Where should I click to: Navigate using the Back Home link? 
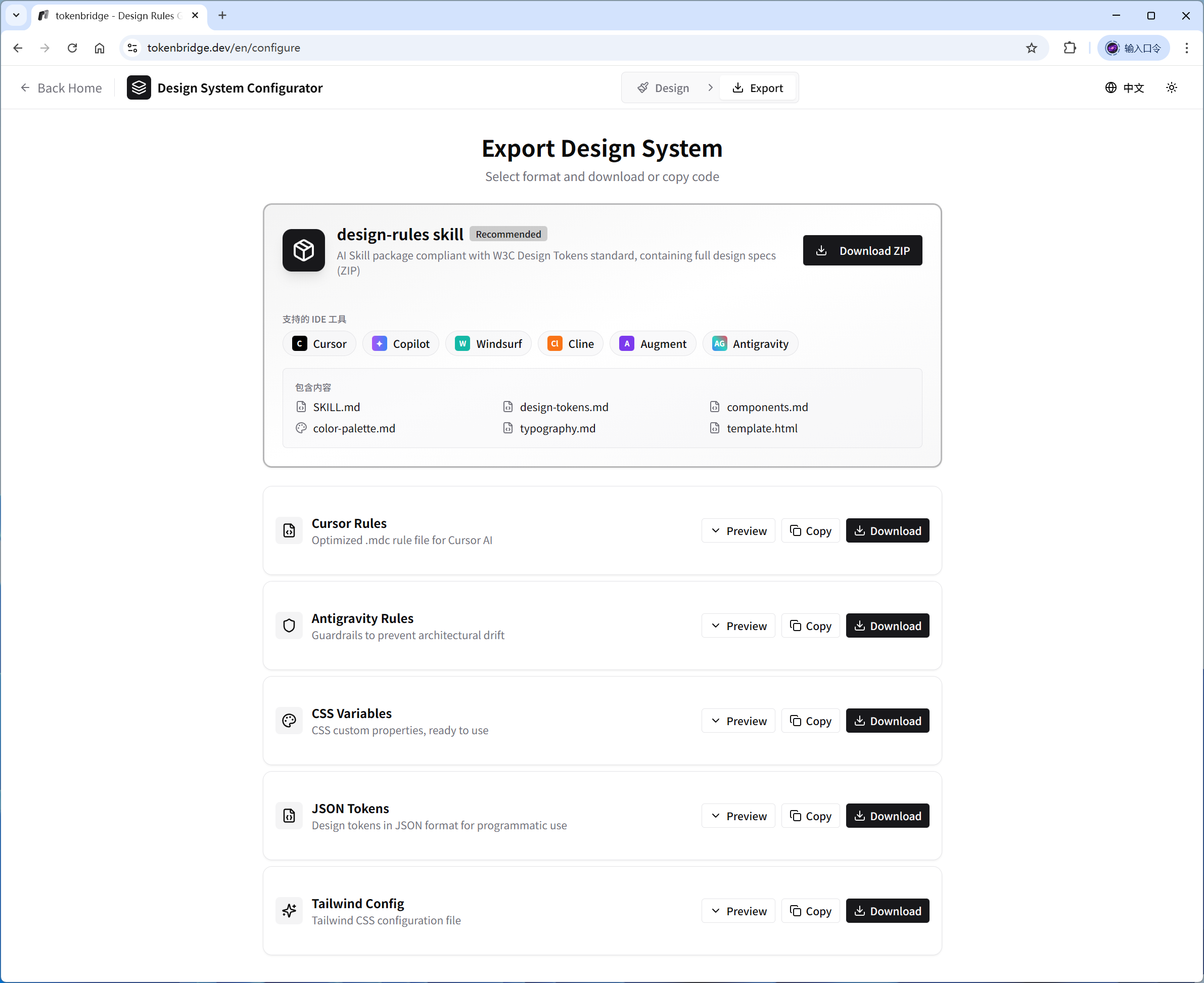pos(61,88)
